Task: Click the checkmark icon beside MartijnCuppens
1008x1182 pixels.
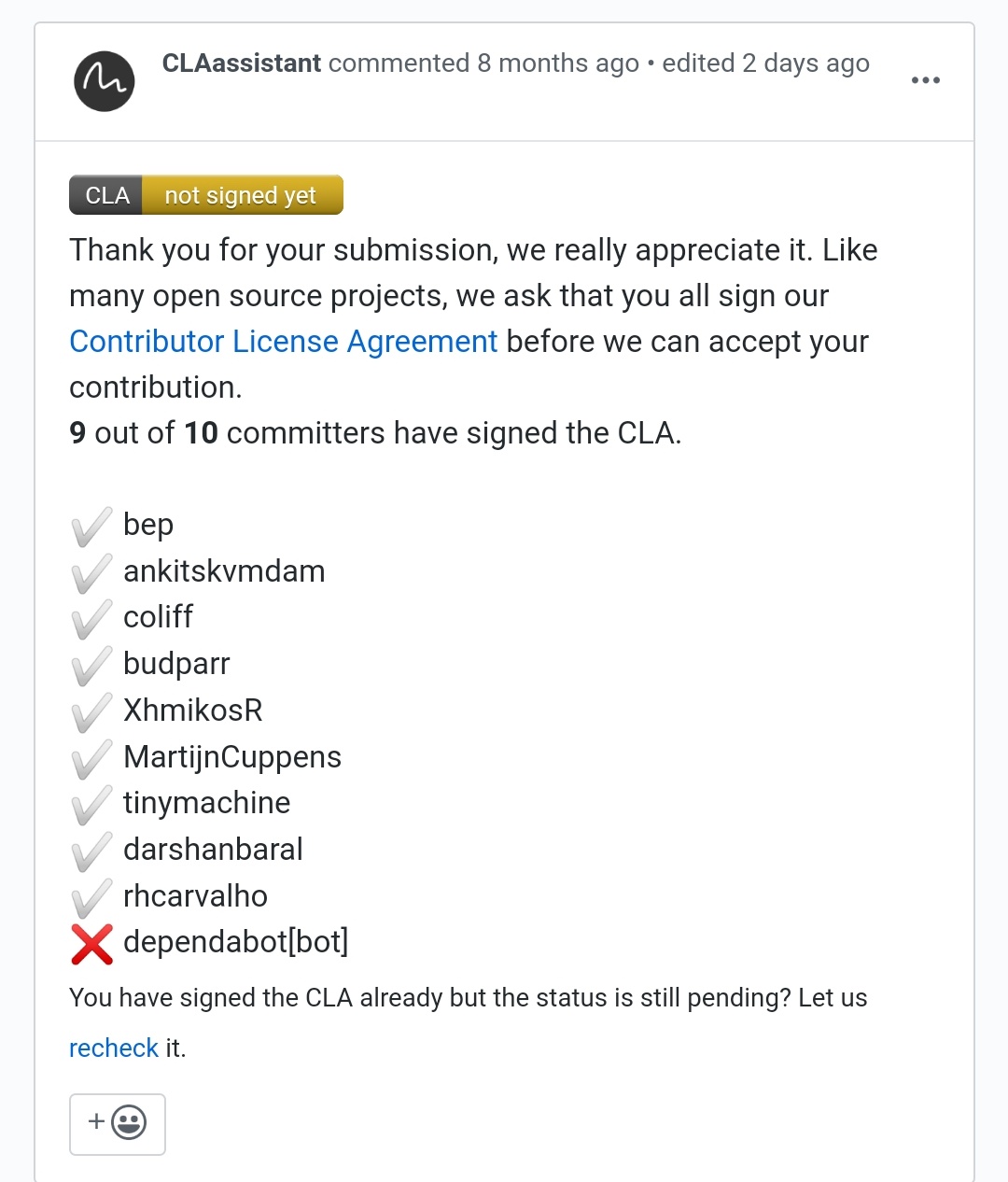Action: pos(91,758)
